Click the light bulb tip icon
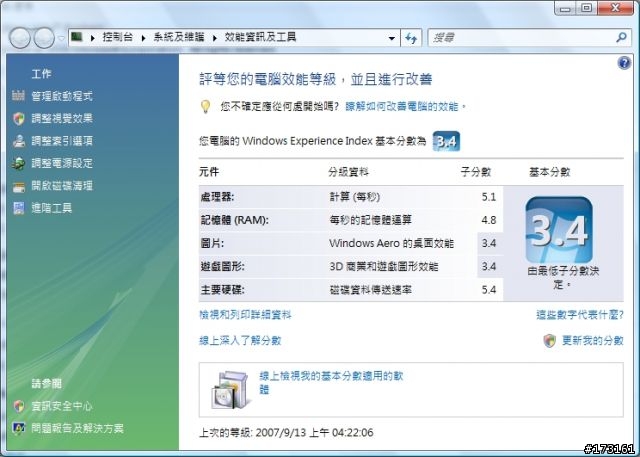The image size is (640, 457). click(205, 107)
